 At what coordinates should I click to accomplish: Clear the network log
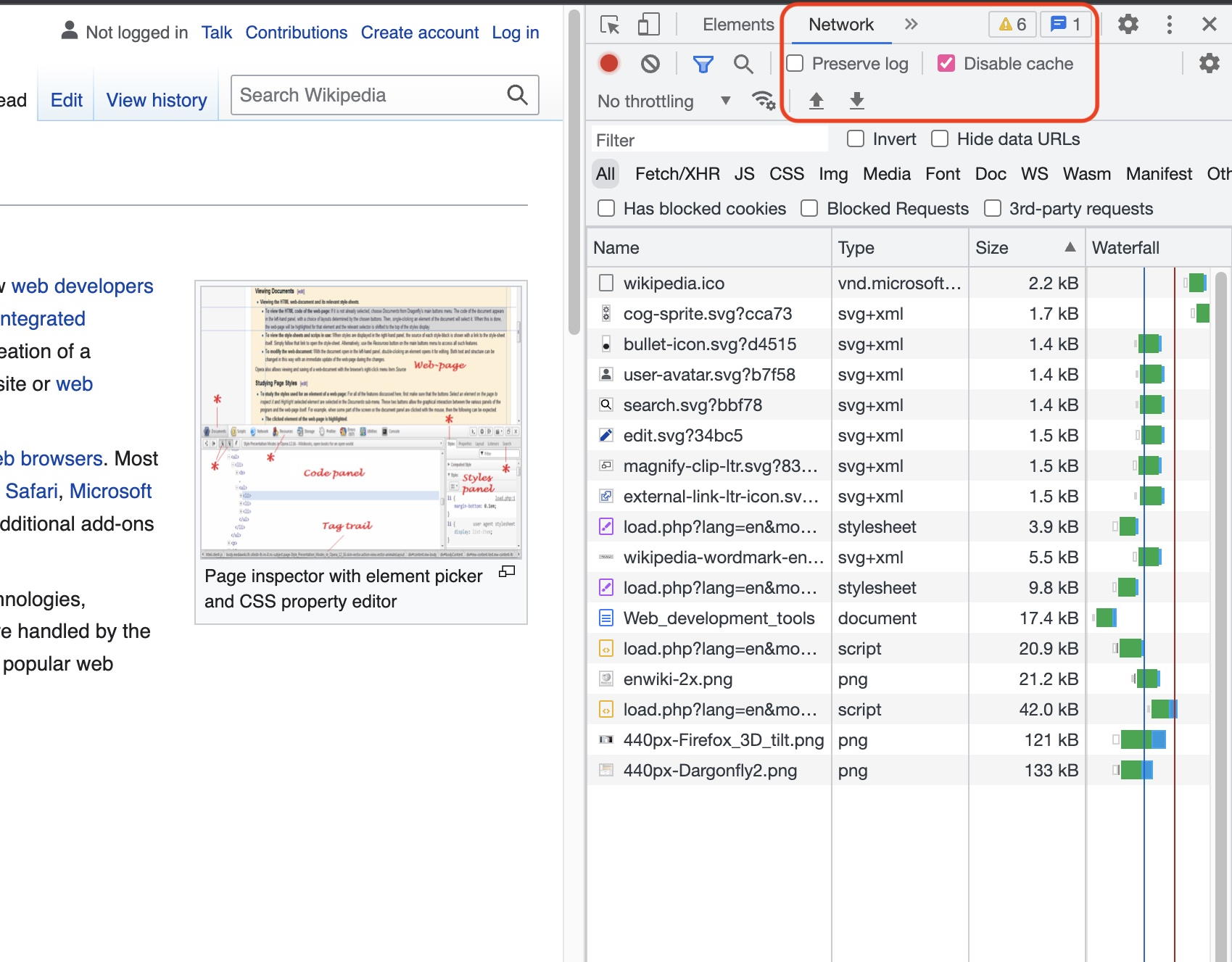[x=650, y=64]
